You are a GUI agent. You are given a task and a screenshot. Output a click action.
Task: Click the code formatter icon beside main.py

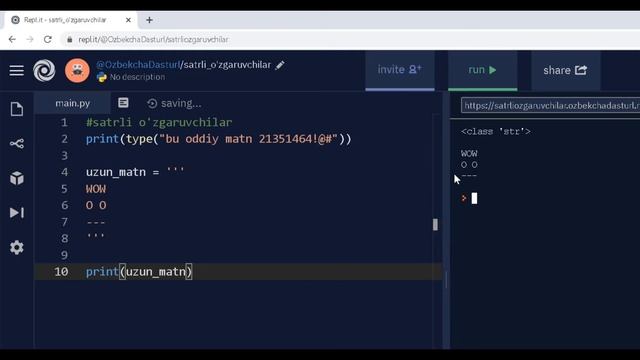[x=123, y=103]
